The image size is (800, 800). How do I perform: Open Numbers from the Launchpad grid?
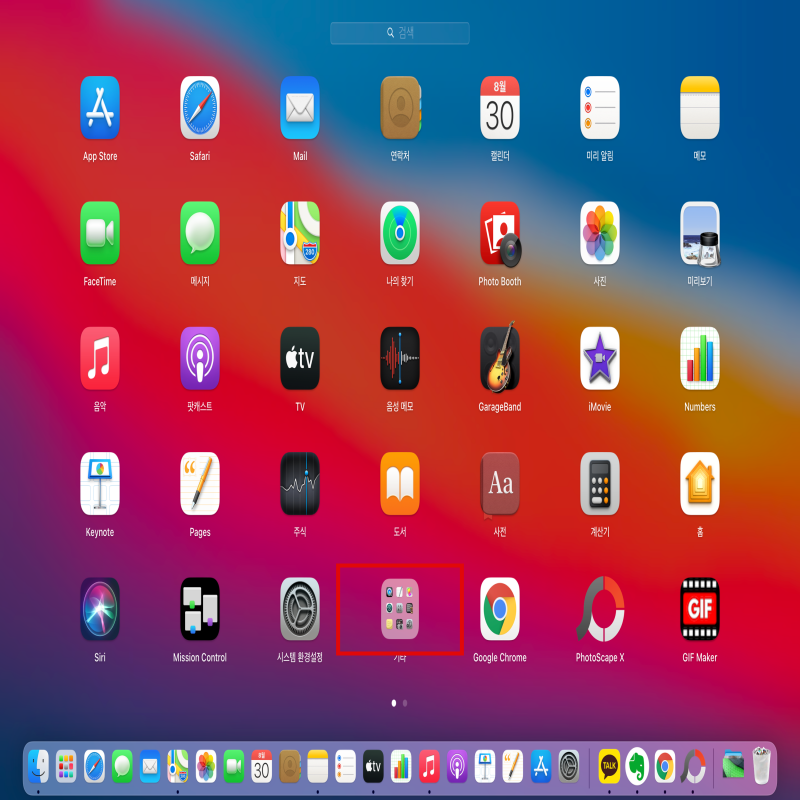[700, 358]
